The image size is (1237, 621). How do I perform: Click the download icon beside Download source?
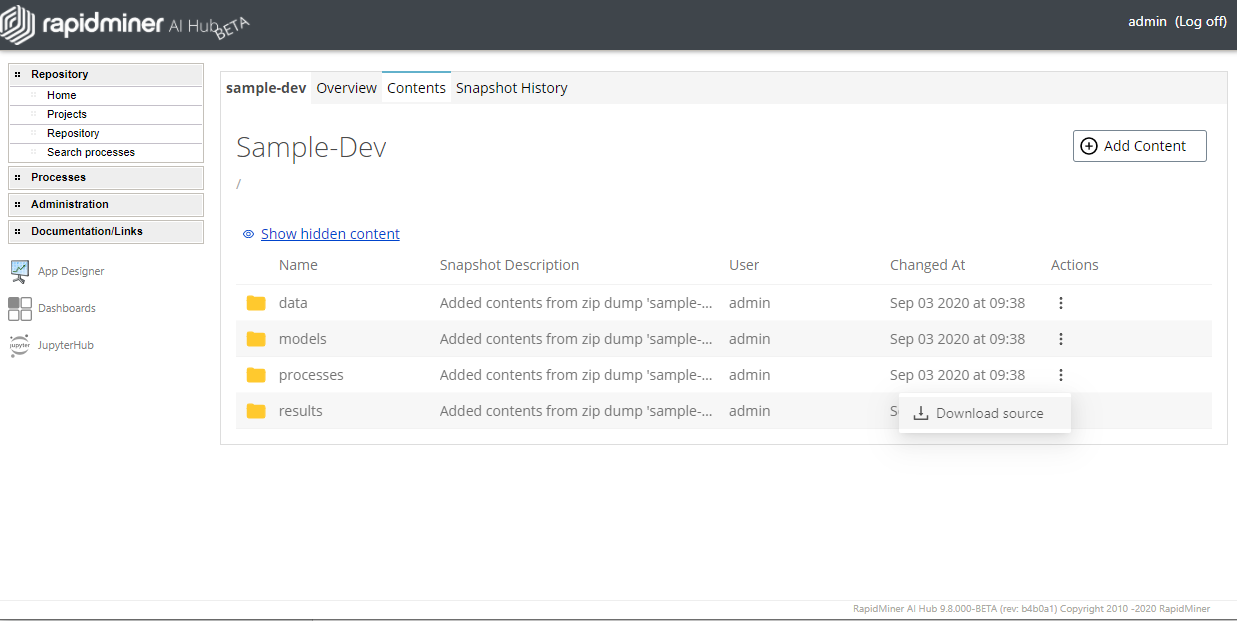[x=921, y=413]
